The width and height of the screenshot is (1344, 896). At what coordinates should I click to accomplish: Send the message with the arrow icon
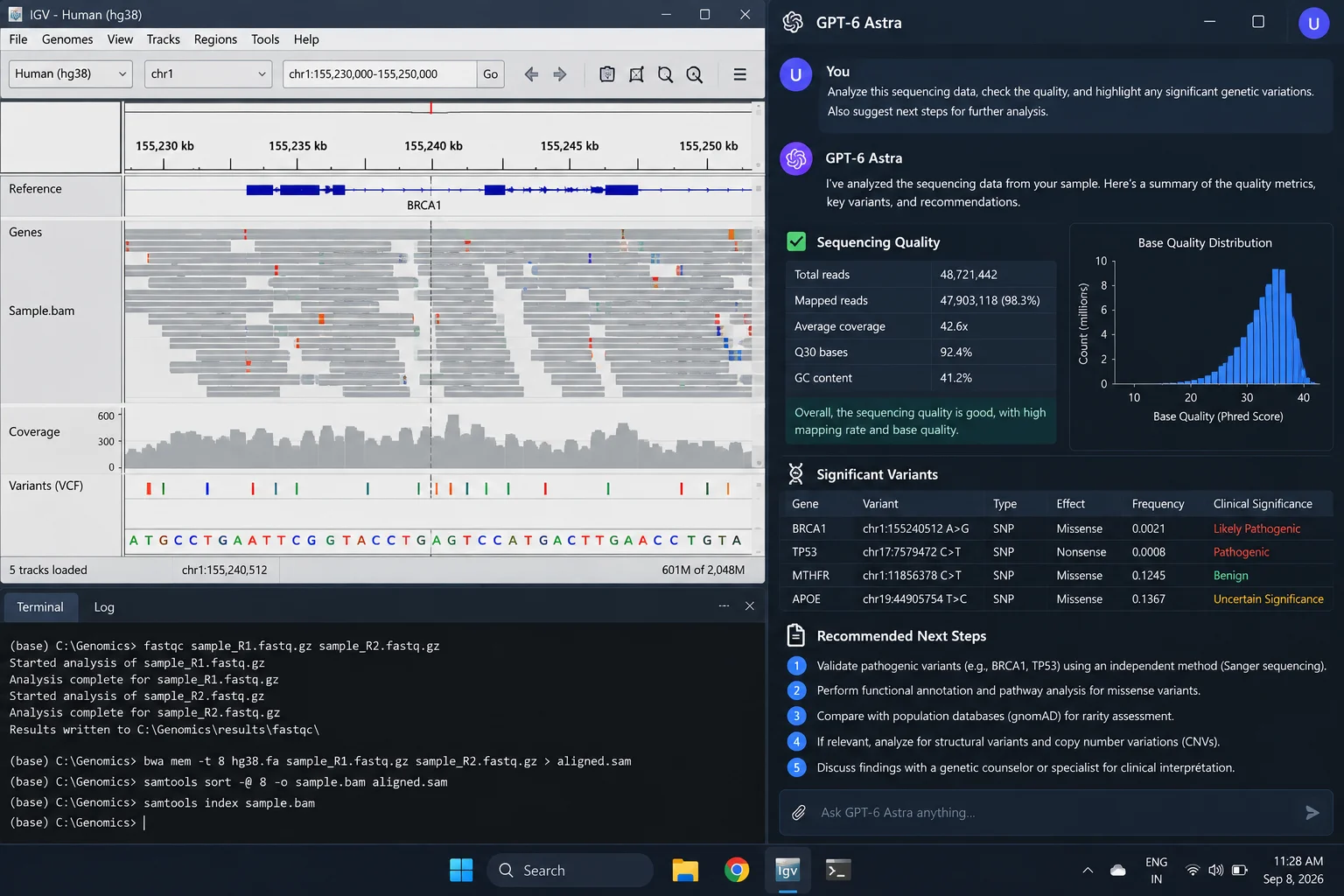coord(1312,813)
